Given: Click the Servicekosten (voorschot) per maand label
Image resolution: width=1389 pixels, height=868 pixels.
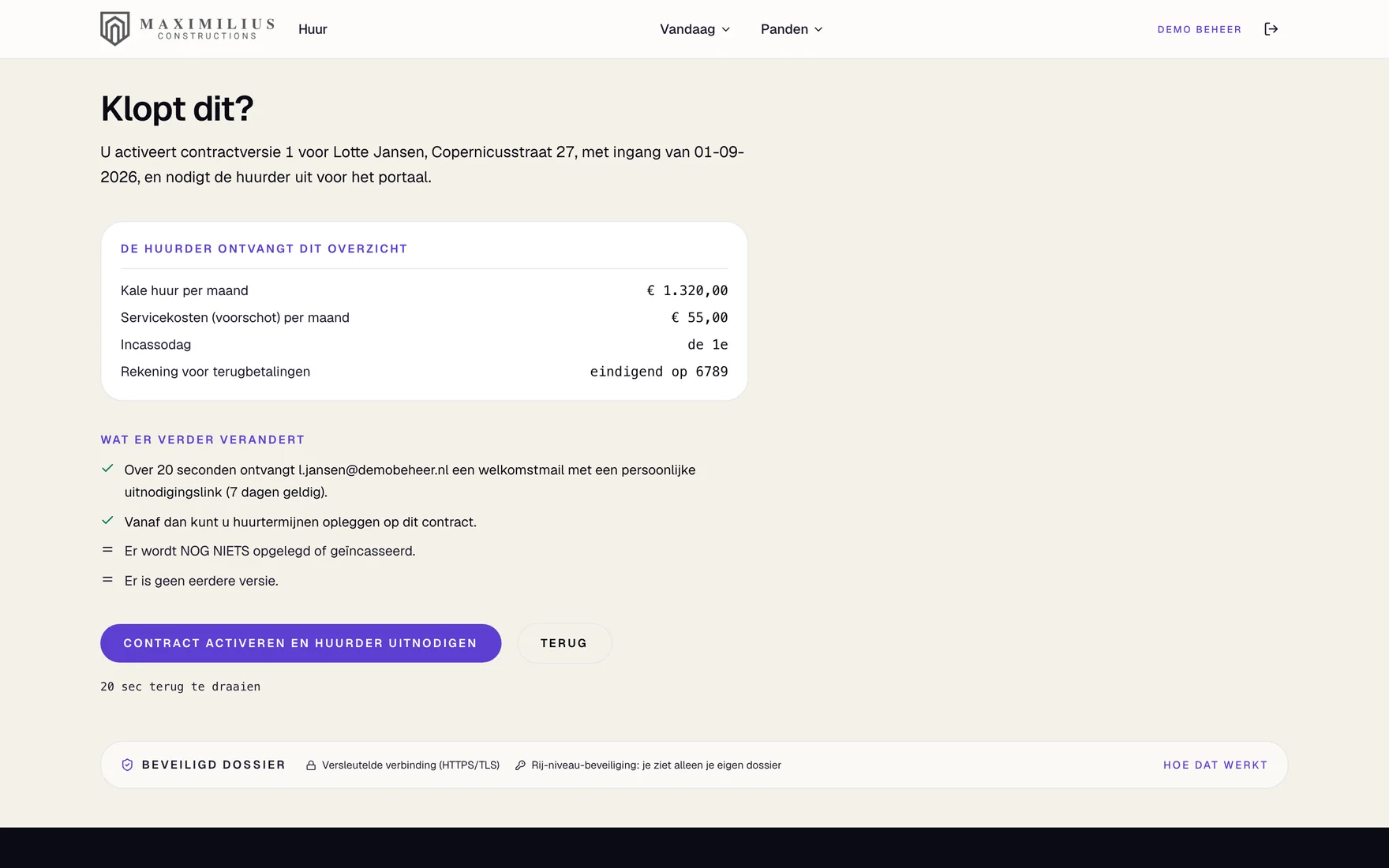Looking at the screenshot, I should (x=235, y=317).
